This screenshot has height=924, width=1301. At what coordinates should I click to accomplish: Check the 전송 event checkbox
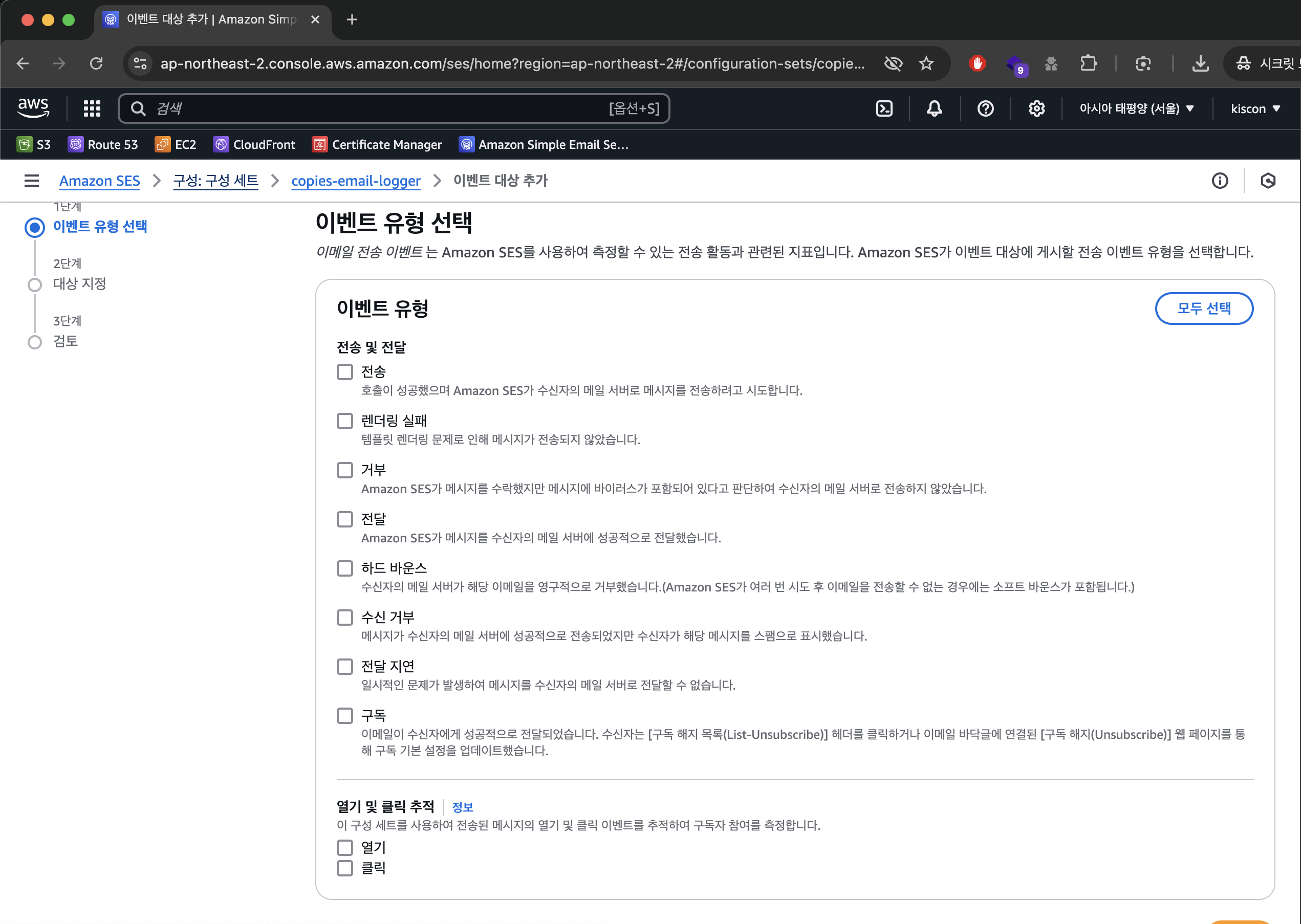pyautogui.click(x=345, y=372)
